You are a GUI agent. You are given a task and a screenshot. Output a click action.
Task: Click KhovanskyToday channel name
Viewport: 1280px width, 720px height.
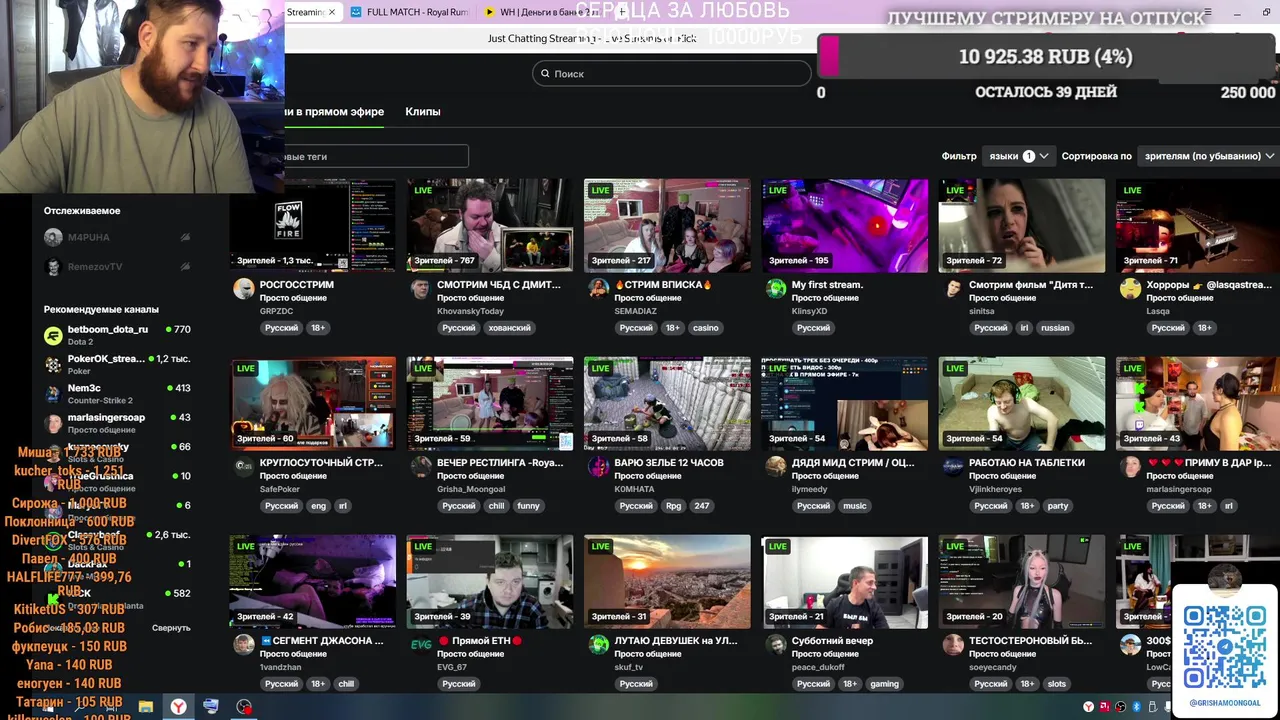tap(470, 311)
